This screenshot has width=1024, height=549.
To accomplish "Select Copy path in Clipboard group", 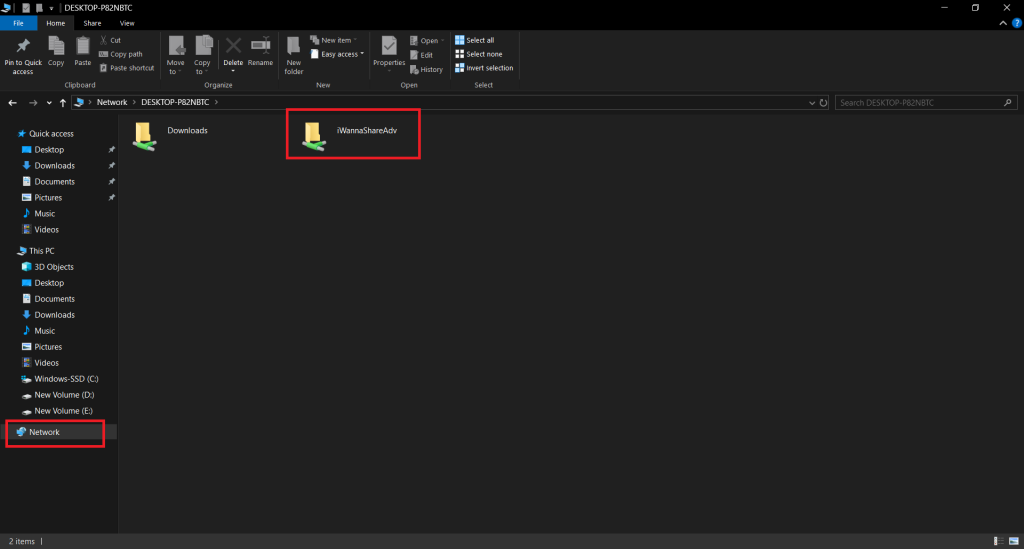I will click(x=121, y=54).
